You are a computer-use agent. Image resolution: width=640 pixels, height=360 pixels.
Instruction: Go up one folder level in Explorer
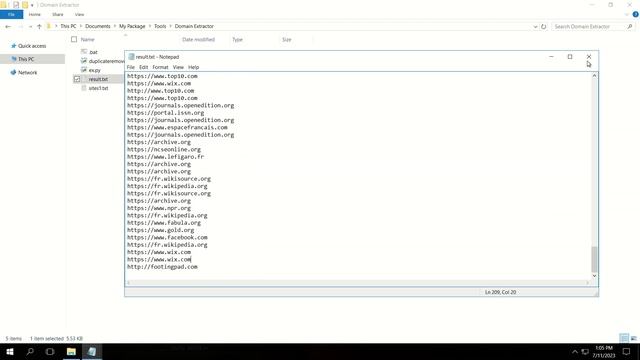pyautogui.click(x=39, y=26)
